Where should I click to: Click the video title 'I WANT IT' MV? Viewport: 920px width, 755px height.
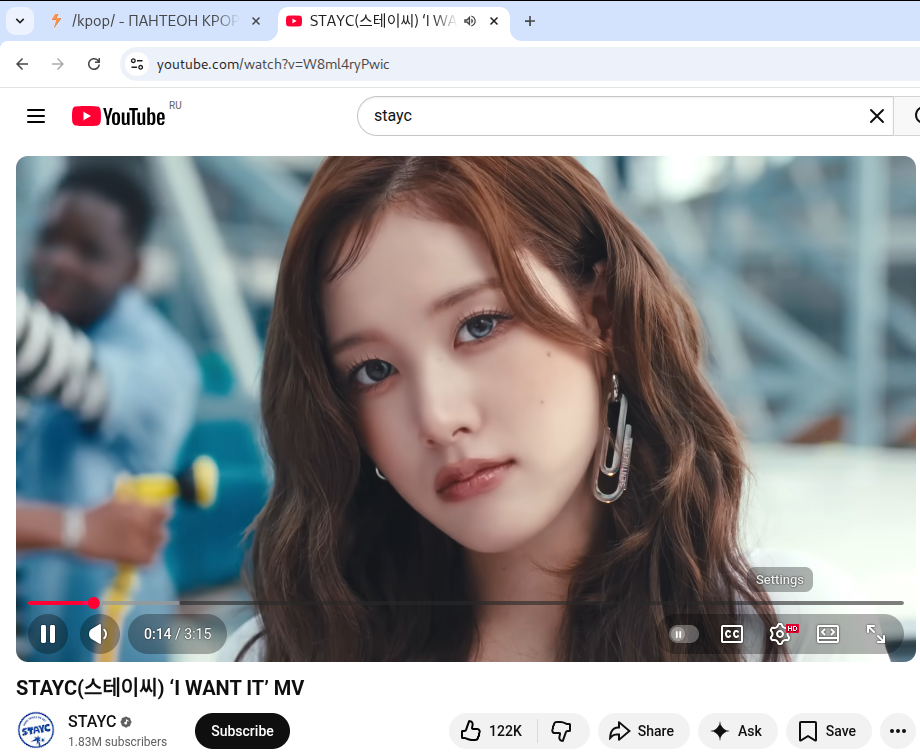tap(160, 688)
